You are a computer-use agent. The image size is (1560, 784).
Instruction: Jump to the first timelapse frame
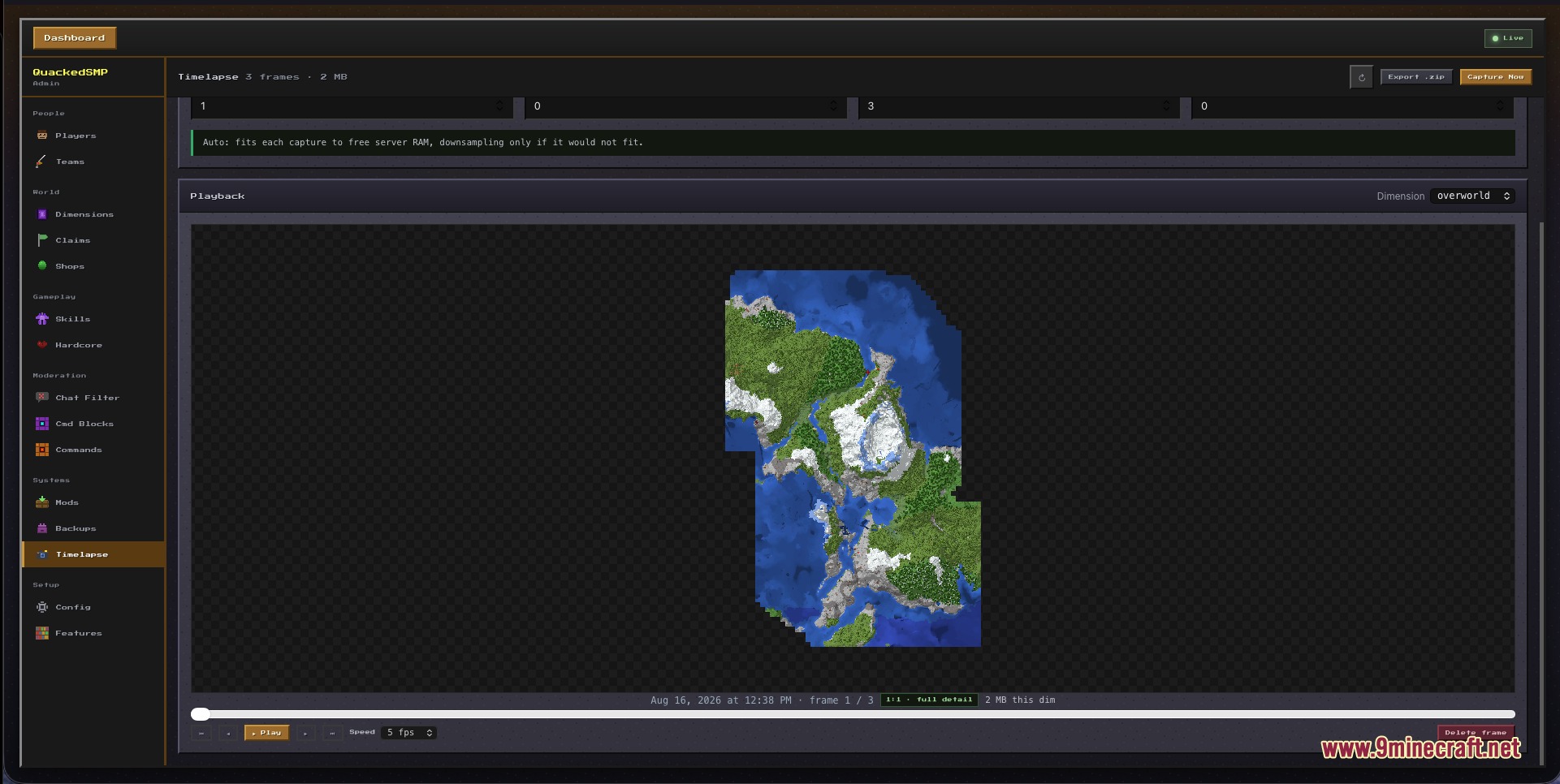201,733
